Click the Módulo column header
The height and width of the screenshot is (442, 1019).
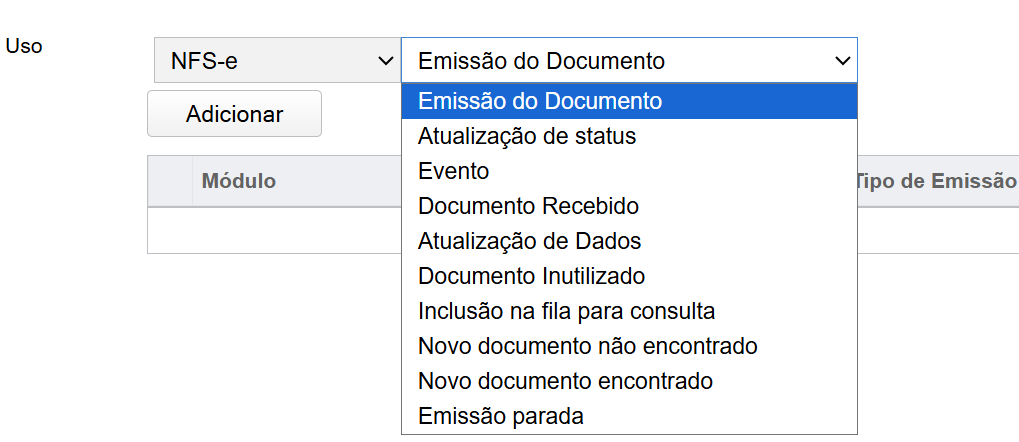(239, 181)
